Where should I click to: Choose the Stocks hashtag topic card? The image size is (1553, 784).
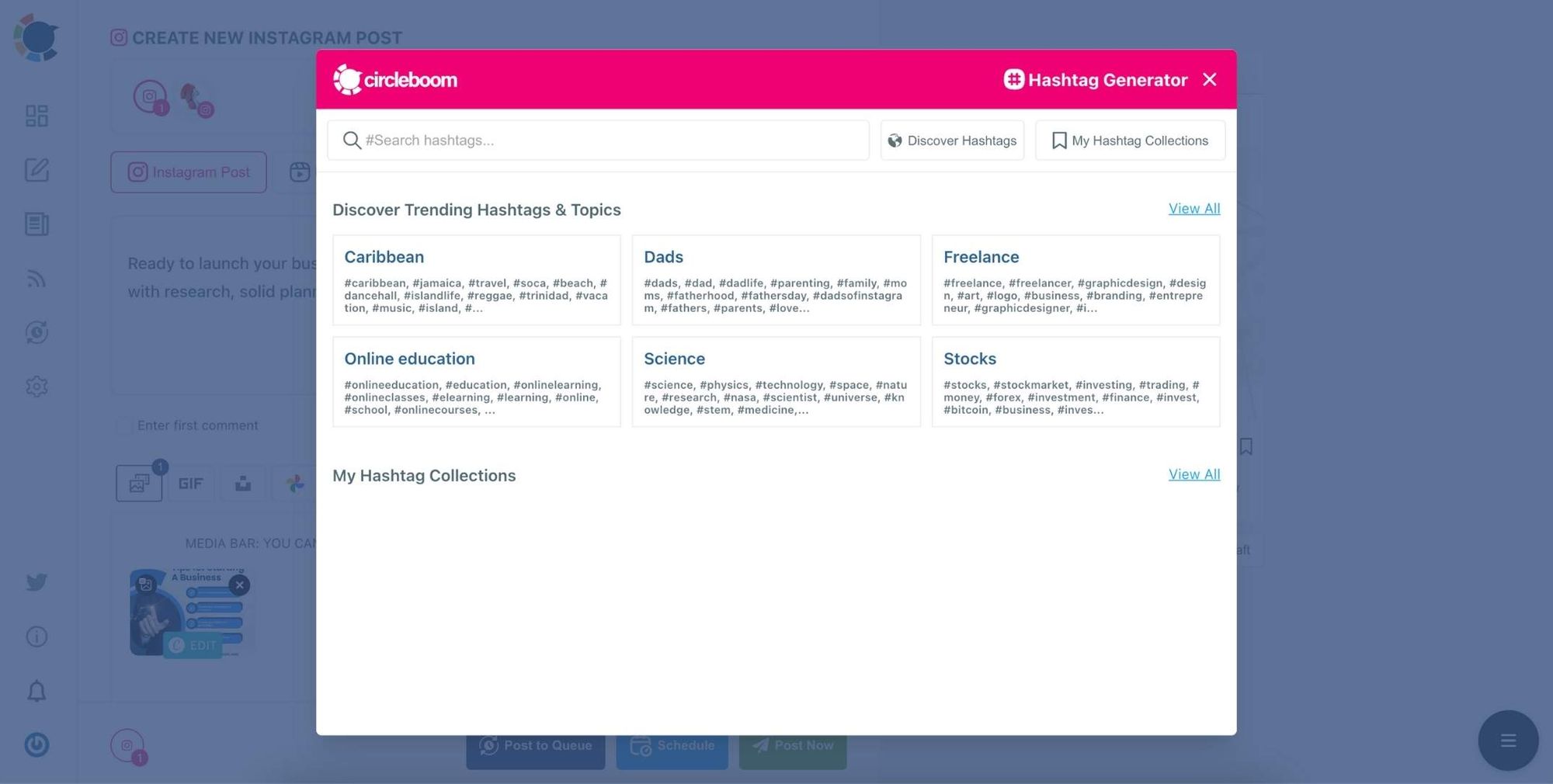pos(1075,382)
